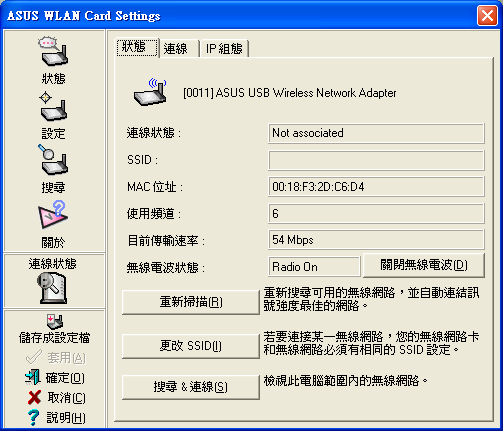Click the channel field showing 6

coord(376,213)
